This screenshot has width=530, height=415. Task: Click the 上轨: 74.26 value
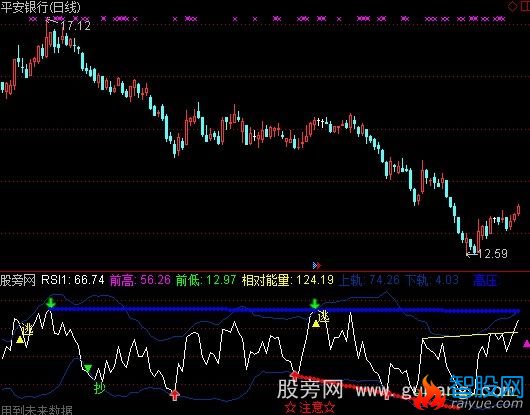coord(369,280)
